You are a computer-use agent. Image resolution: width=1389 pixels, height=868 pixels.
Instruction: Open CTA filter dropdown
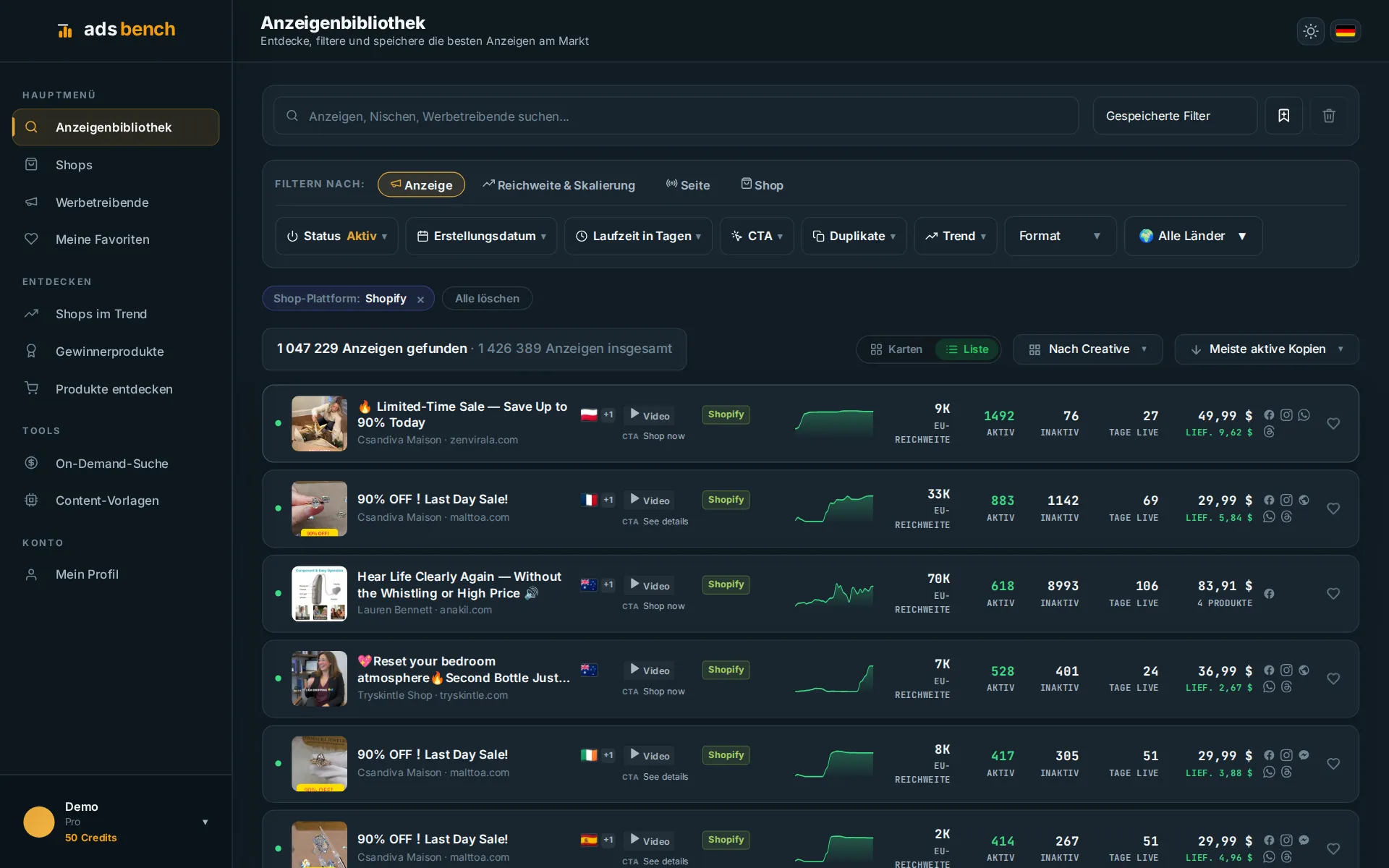pos(757,236)
